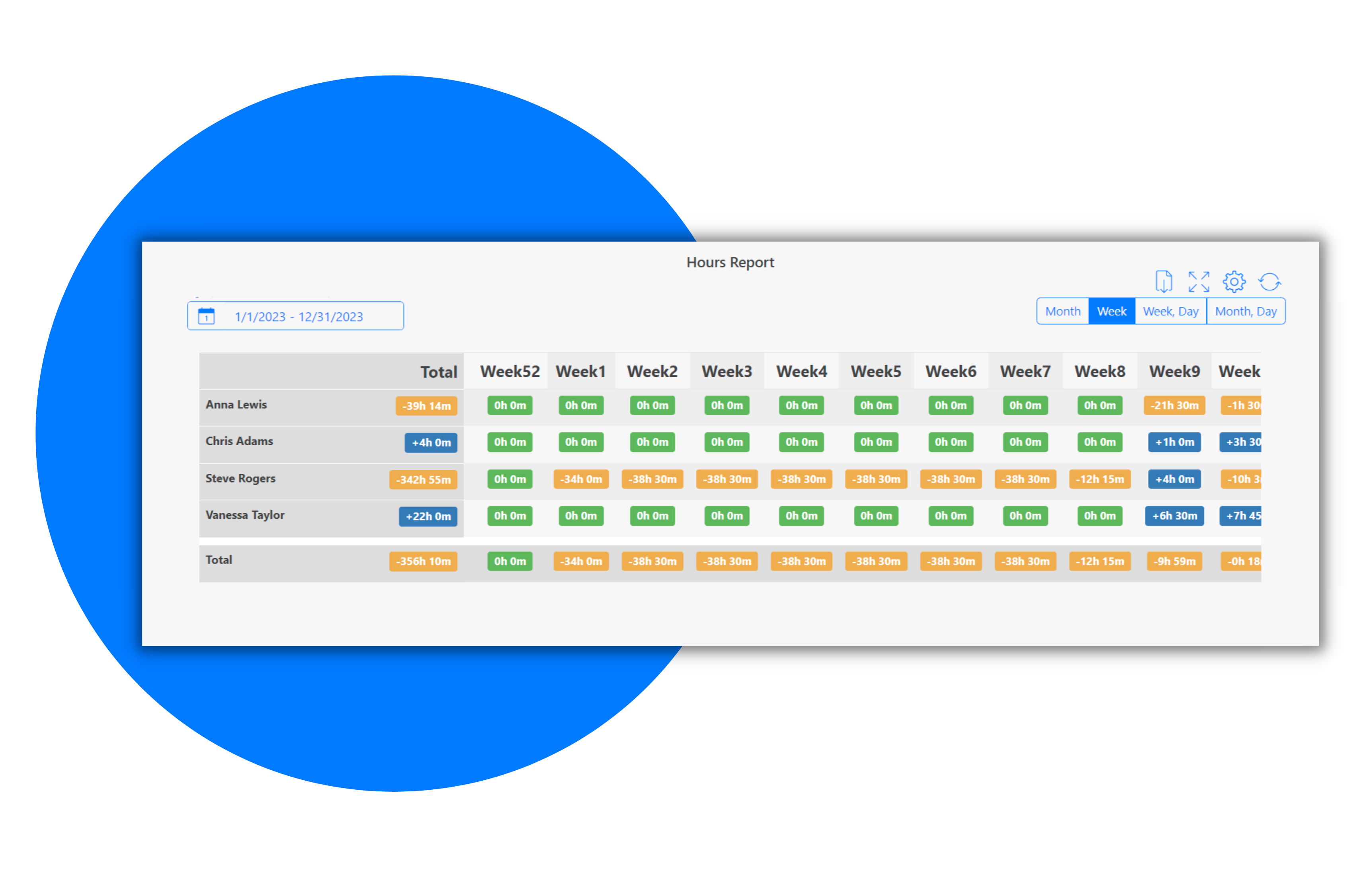Select the Anna Lewis row name
Image resolution: width=1365 pixels, height=896 pixels.
[x=236, y=405]
